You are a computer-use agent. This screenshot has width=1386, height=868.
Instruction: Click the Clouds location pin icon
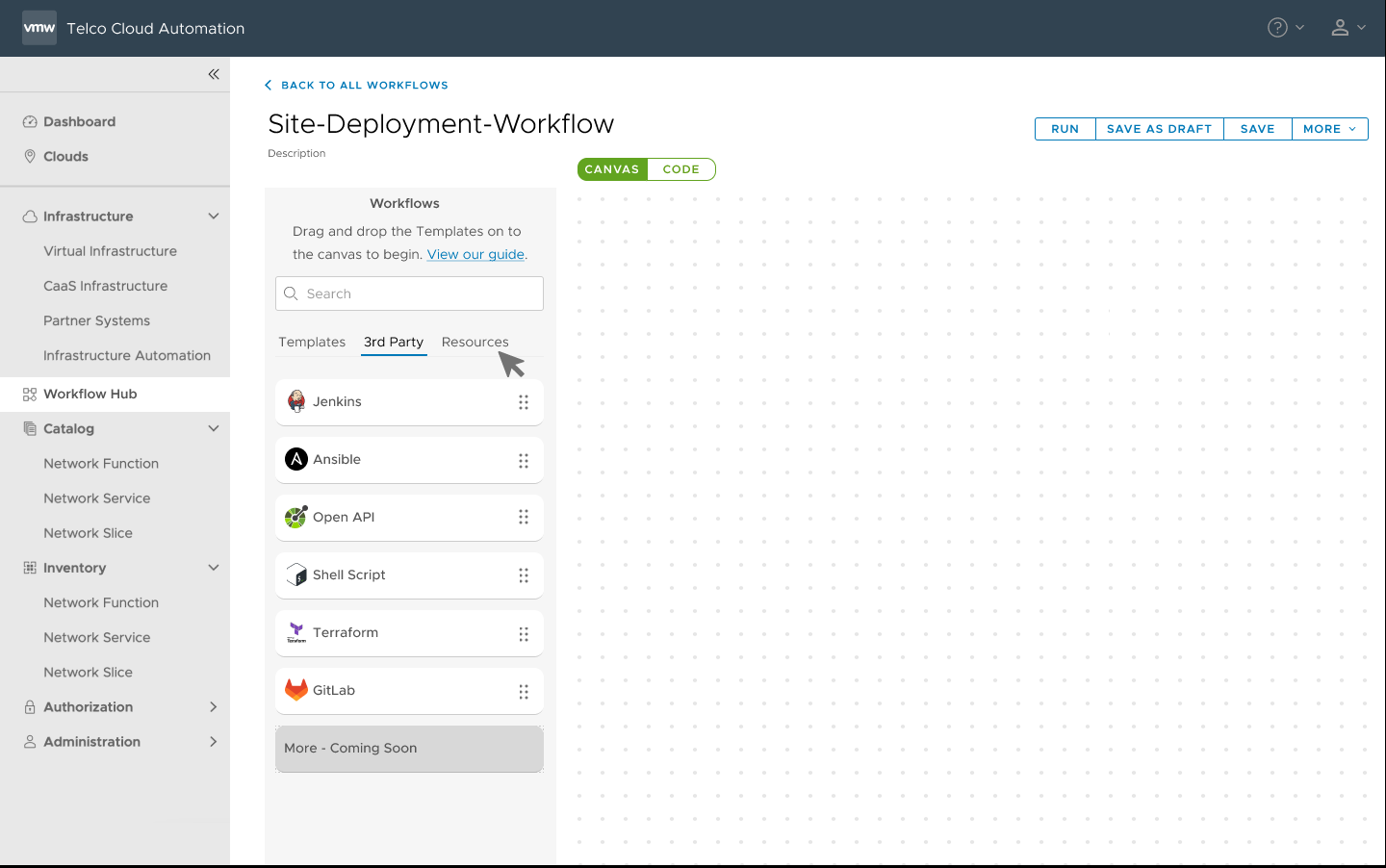tap(30, 157)
